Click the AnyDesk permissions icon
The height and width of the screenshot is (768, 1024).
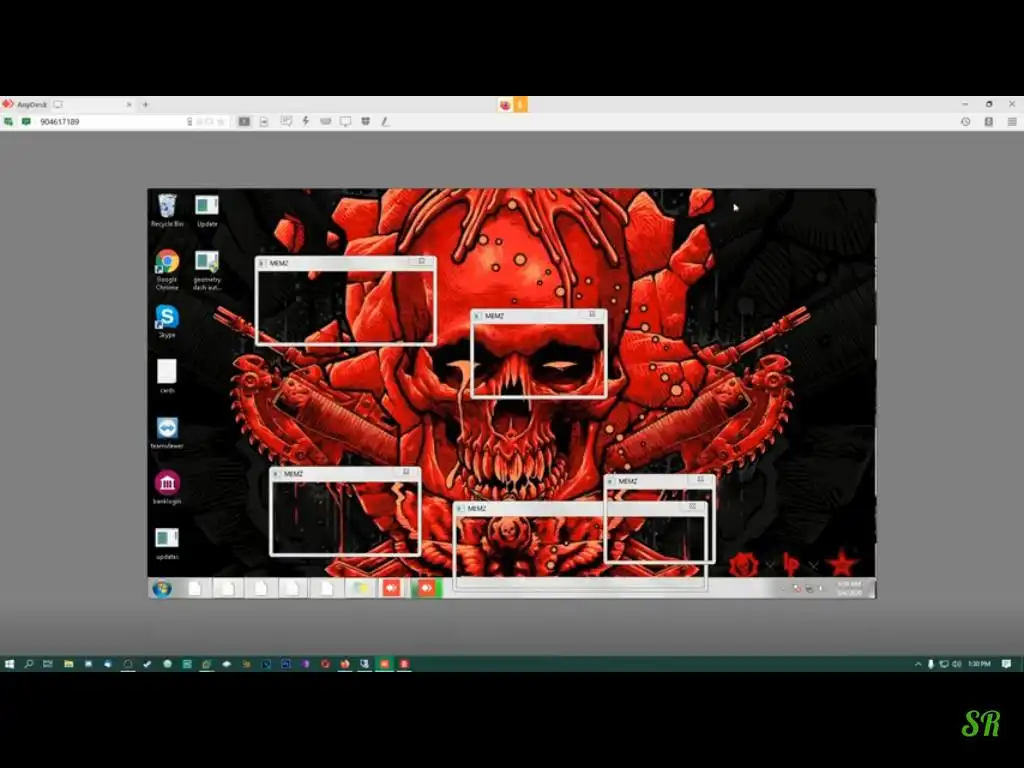(366, 121)
